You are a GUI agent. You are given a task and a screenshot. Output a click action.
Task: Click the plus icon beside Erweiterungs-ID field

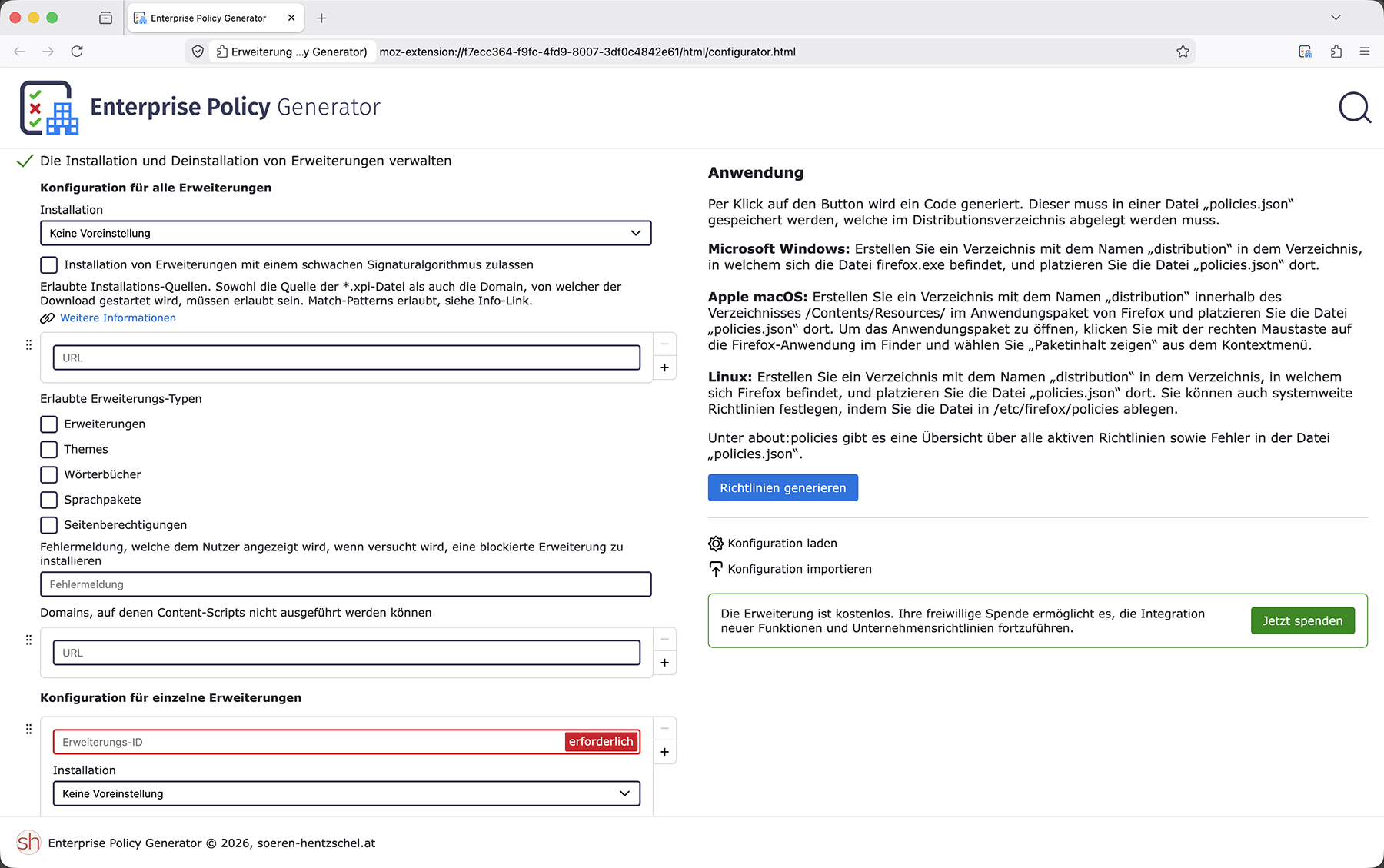(664, 752)
